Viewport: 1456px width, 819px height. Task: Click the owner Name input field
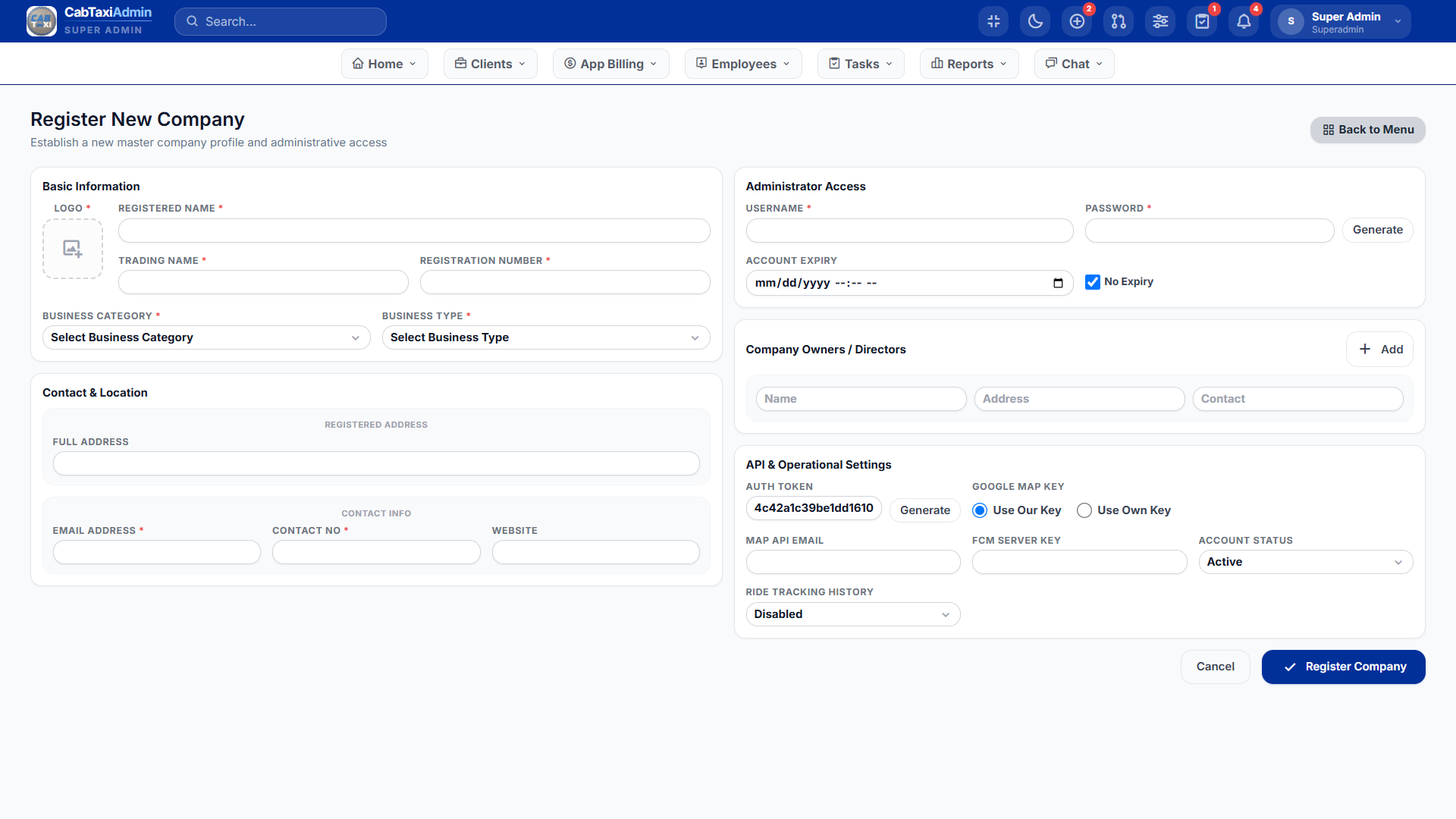[x=861, y=399]
